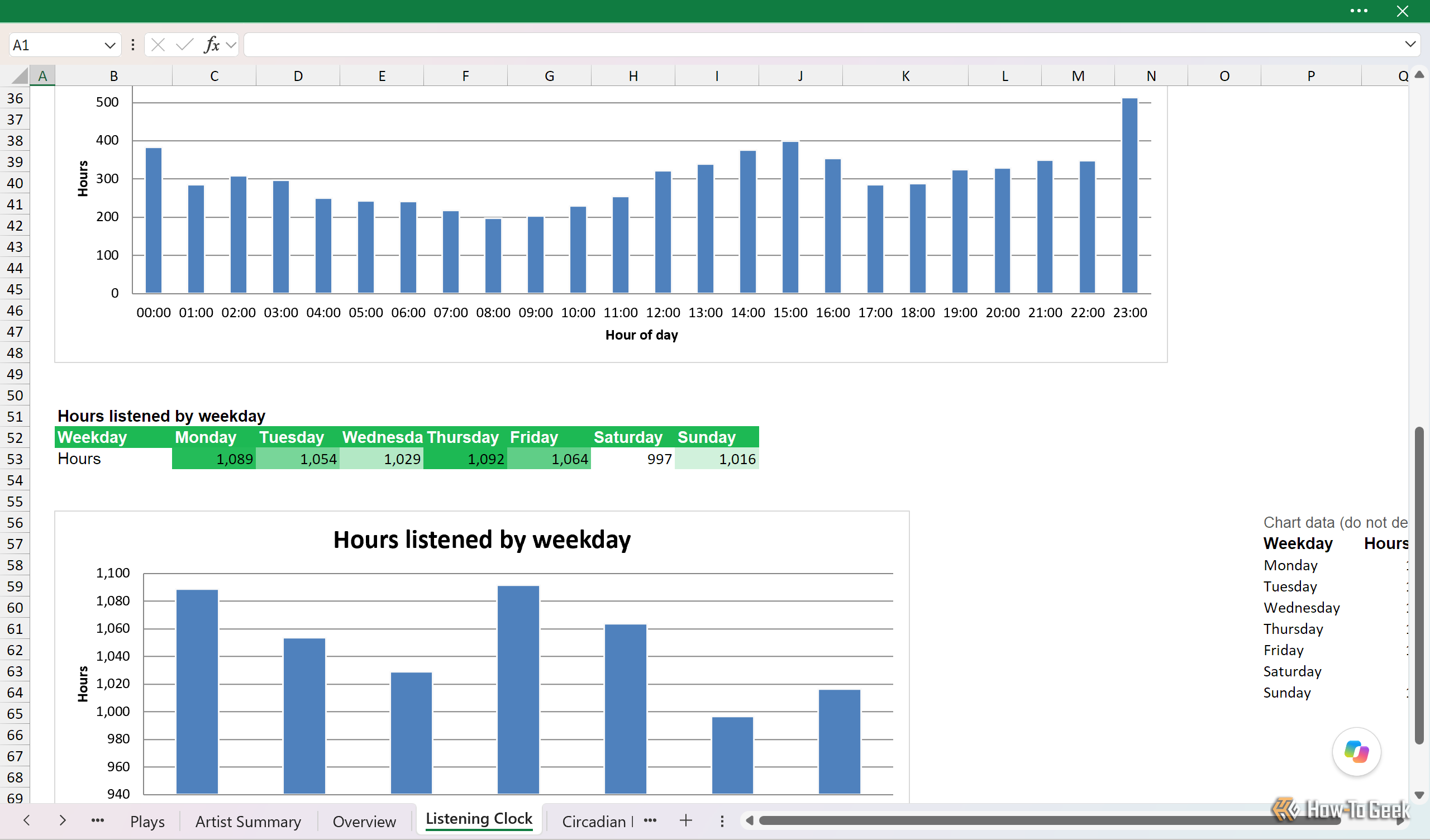Select the cell with value 1,064
Screen dimensions: 1430x840
tap(549, 459)
